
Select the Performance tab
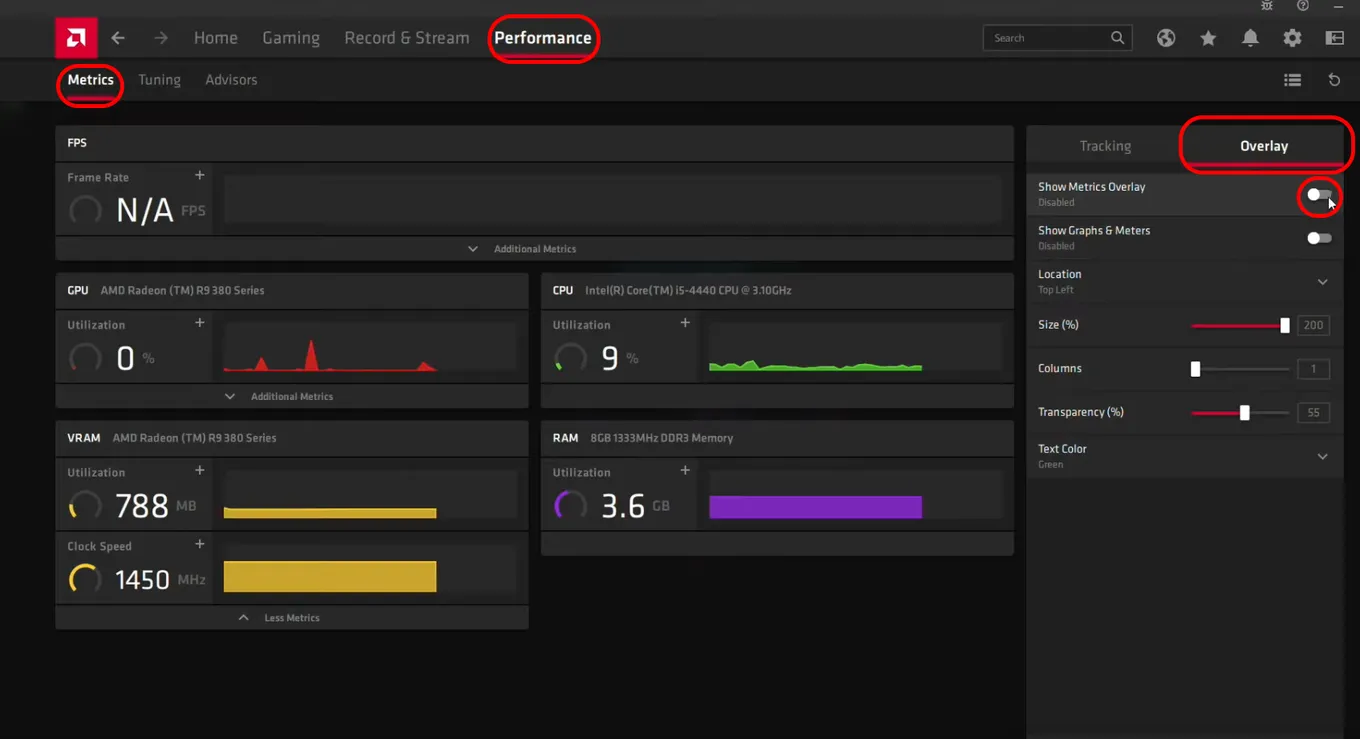tap(543, 38)
